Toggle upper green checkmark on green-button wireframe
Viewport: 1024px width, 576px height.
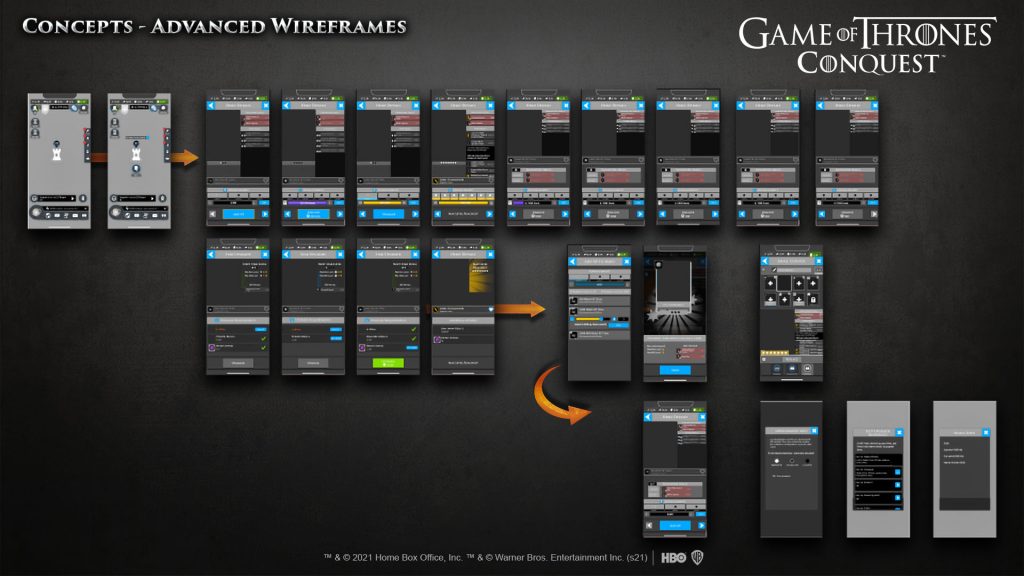[413, 329]
